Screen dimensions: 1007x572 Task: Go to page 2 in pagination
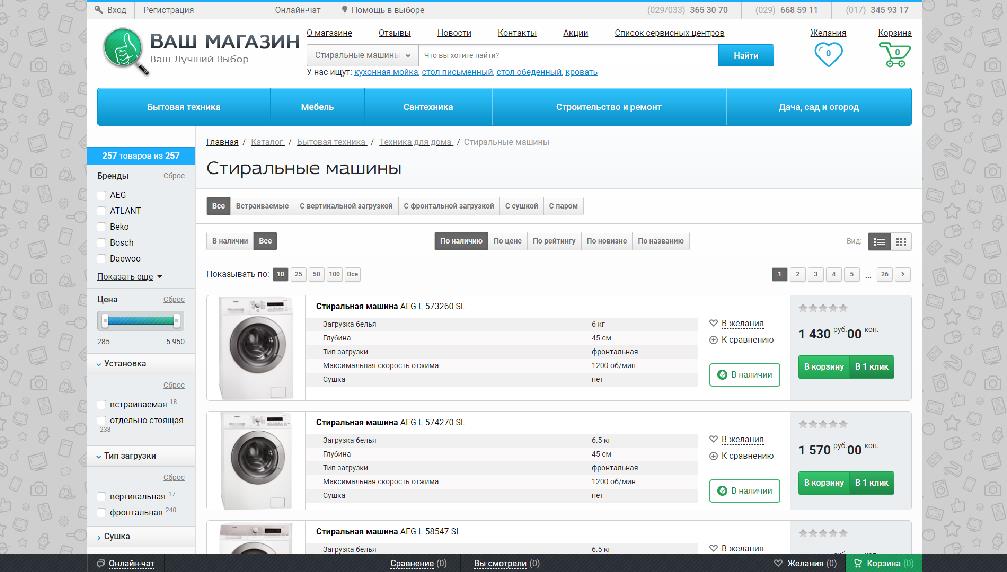pos(797,274)
